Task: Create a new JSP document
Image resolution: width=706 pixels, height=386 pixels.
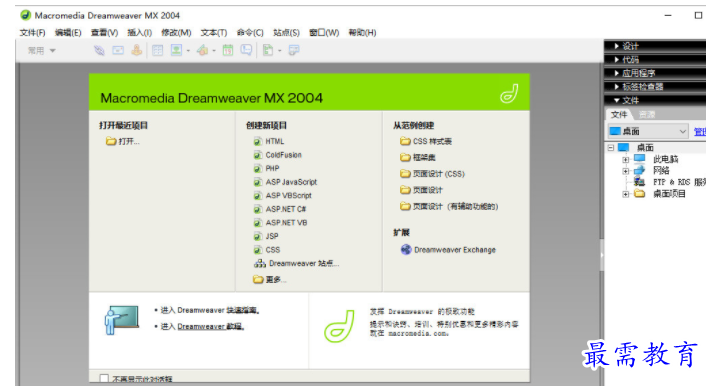Action: pos(266,236)
